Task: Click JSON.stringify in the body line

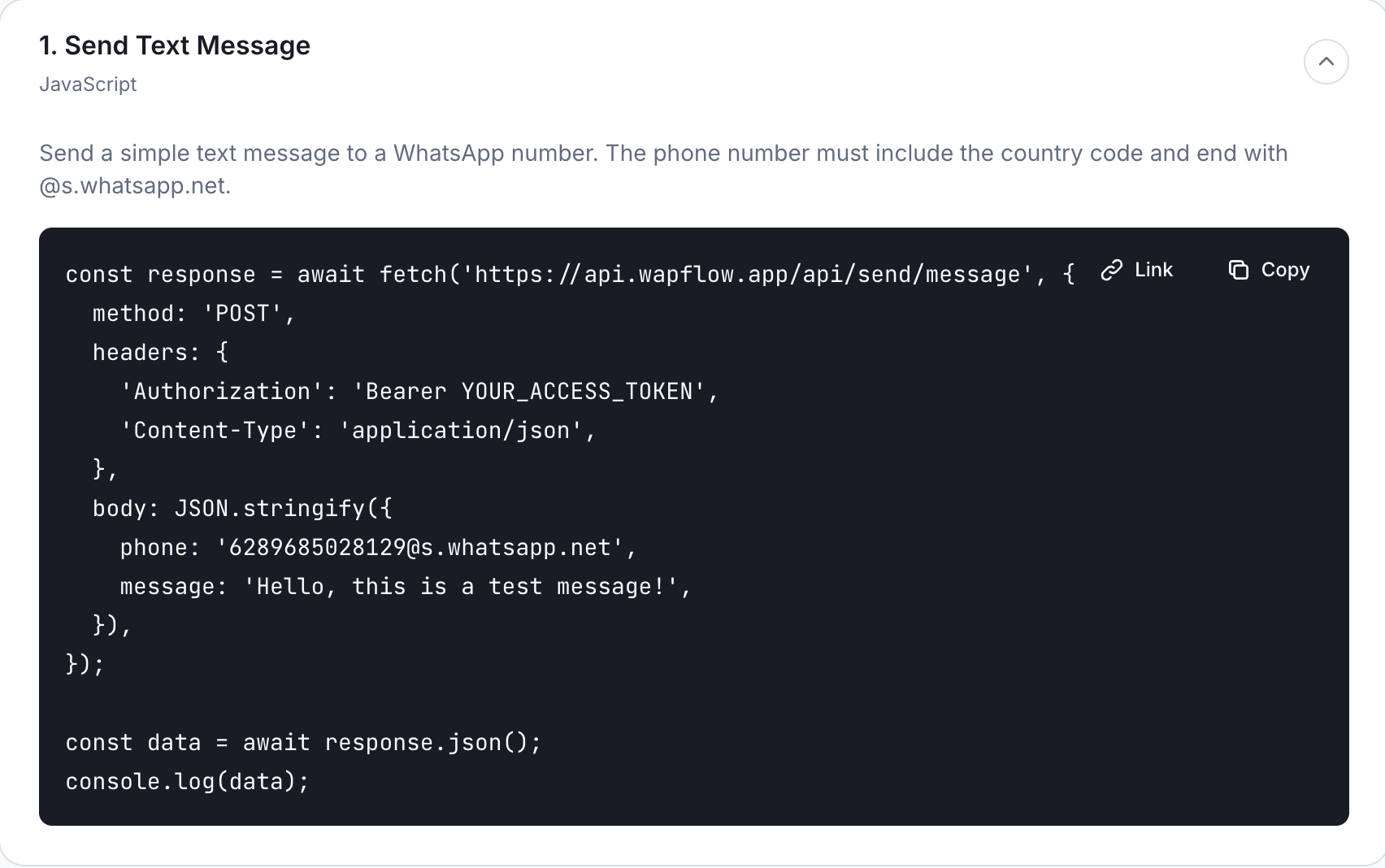Action: click(270, 509)
